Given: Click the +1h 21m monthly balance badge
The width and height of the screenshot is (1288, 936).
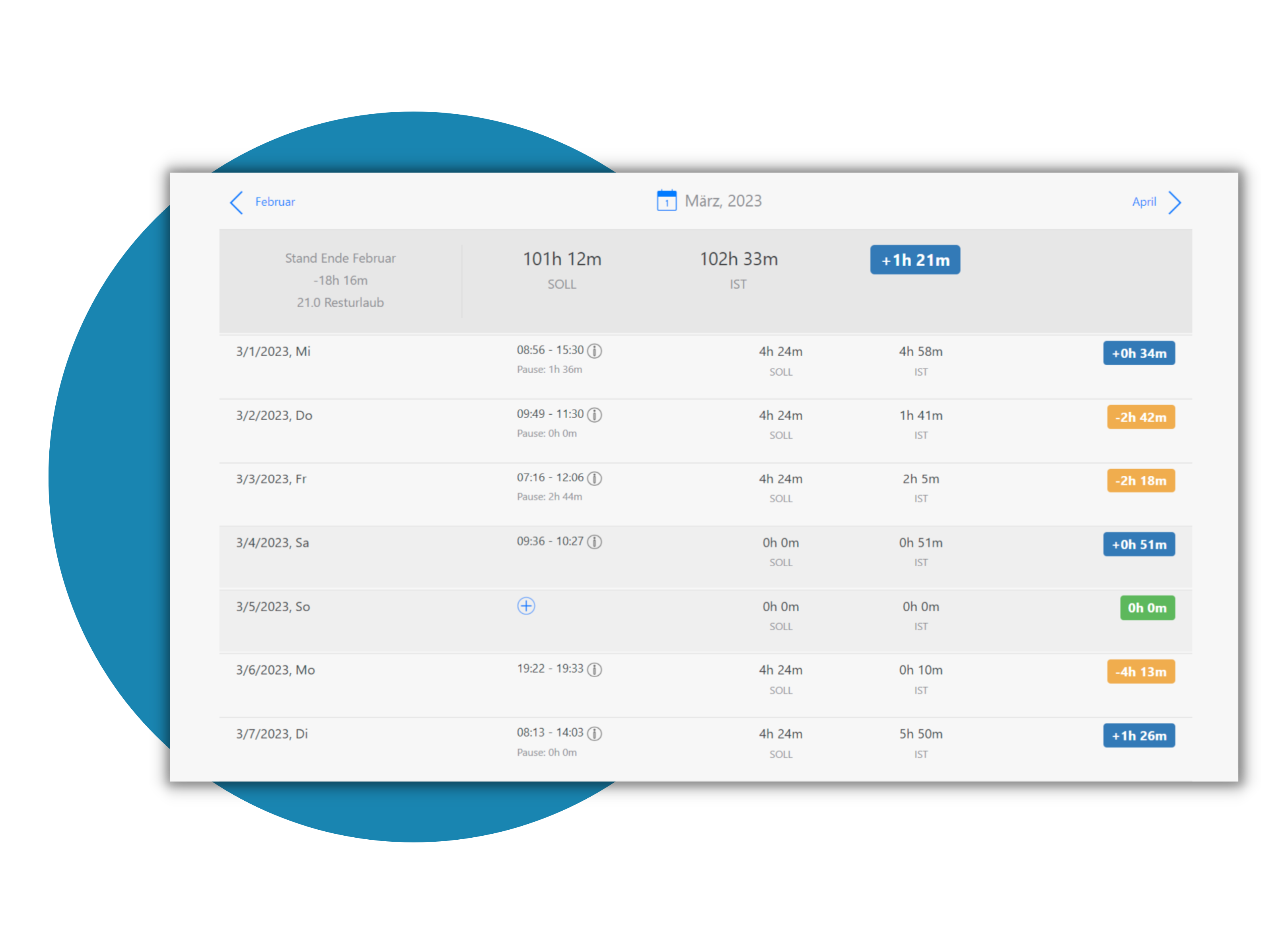Looking at the screenshot, I should [x=914, y=260].
